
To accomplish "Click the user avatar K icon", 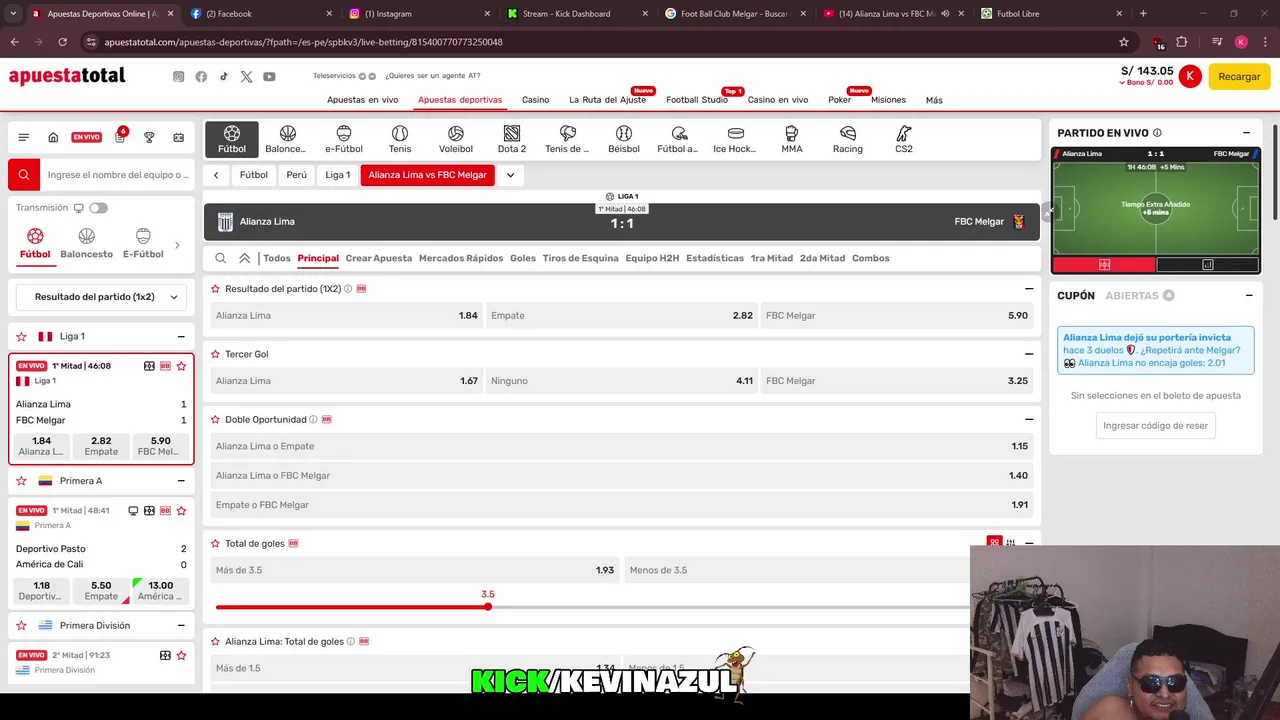I will (x=1190, y=76).
